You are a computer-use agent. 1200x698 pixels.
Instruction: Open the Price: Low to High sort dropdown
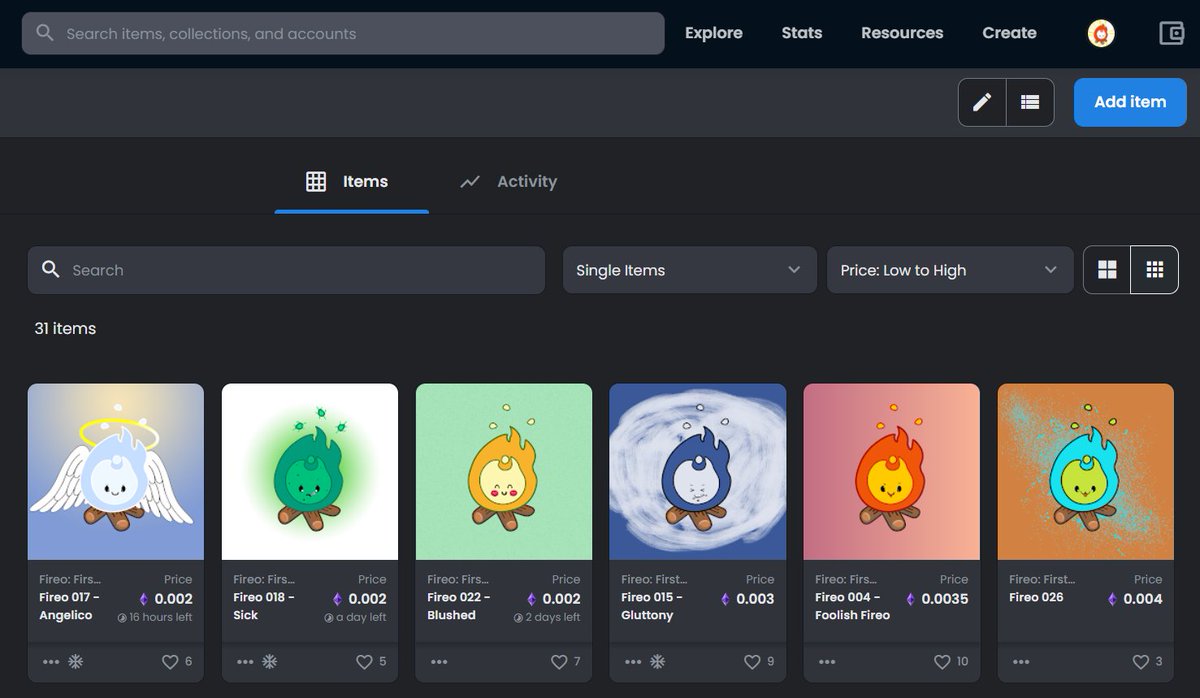950,270
